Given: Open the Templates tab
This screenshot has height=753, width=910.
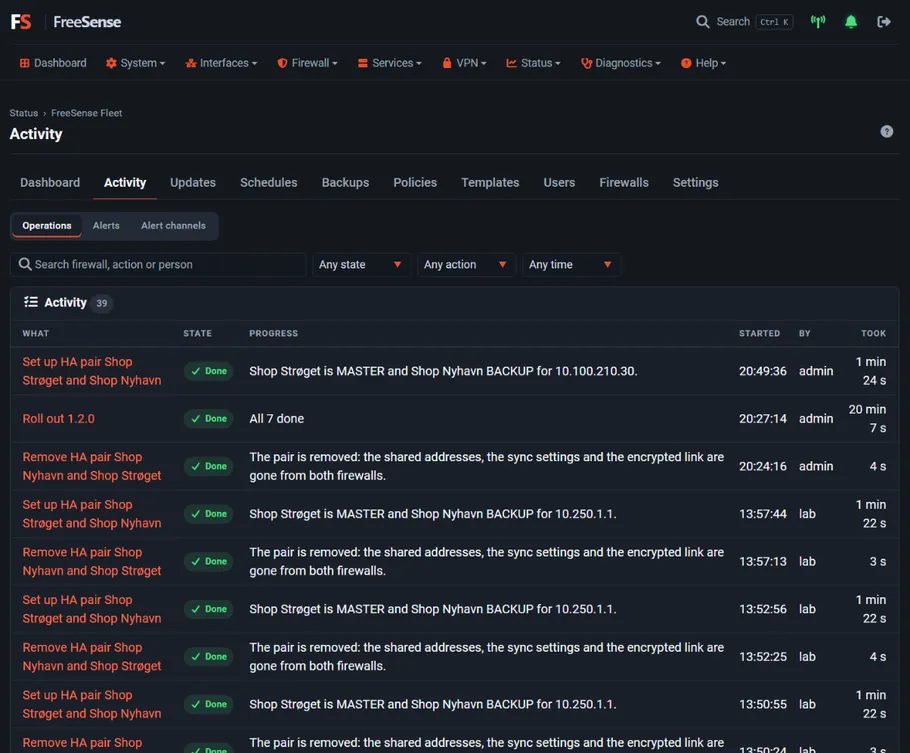Looking at the screenshot, I should pyautogui.click(x=490, y=183).
